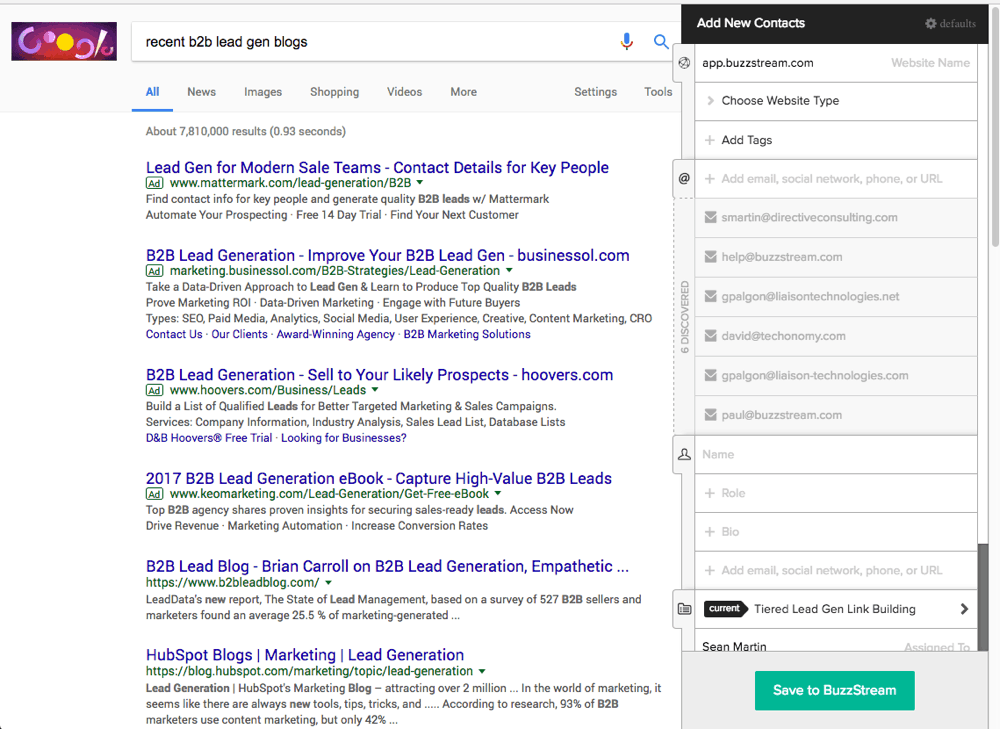Screen dimensions: 1000x729
Task: Add discovered email gpalgon@liaisontechnologies.net
Action: [x=835, y=297]
